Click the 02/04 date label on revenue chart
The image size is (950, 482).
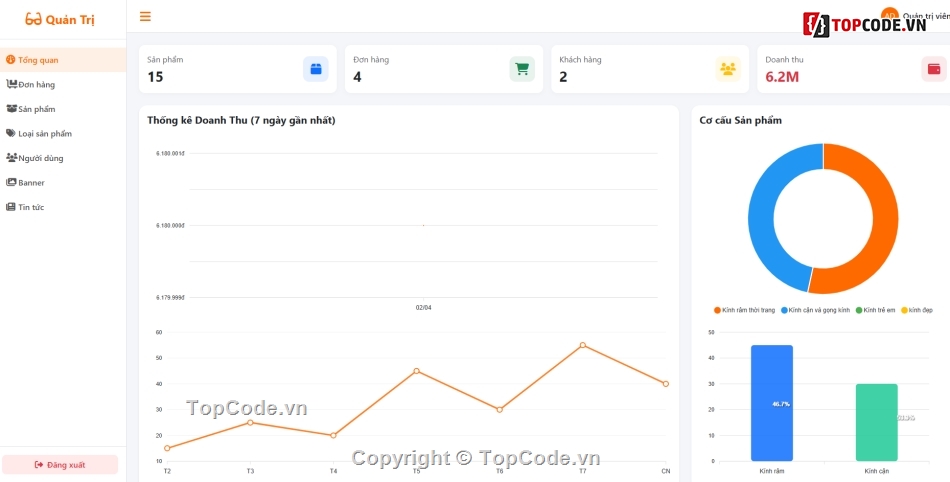coord(424,308)
